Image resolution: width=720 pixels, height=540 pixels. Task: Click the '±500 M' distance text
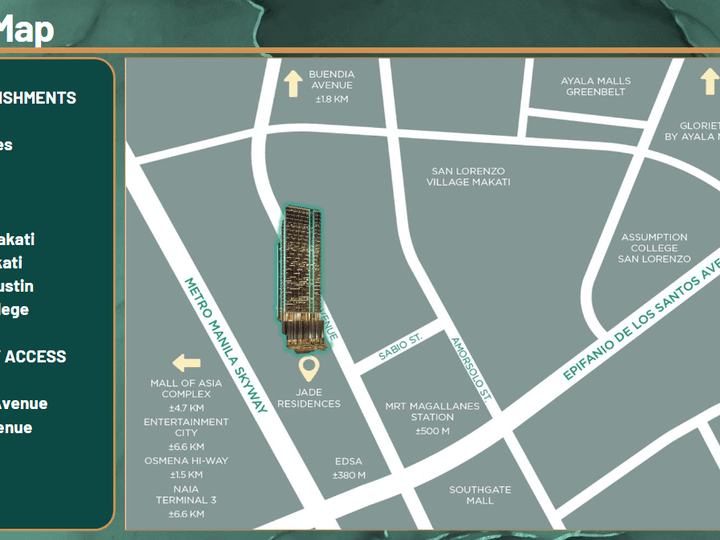[432, 431]
